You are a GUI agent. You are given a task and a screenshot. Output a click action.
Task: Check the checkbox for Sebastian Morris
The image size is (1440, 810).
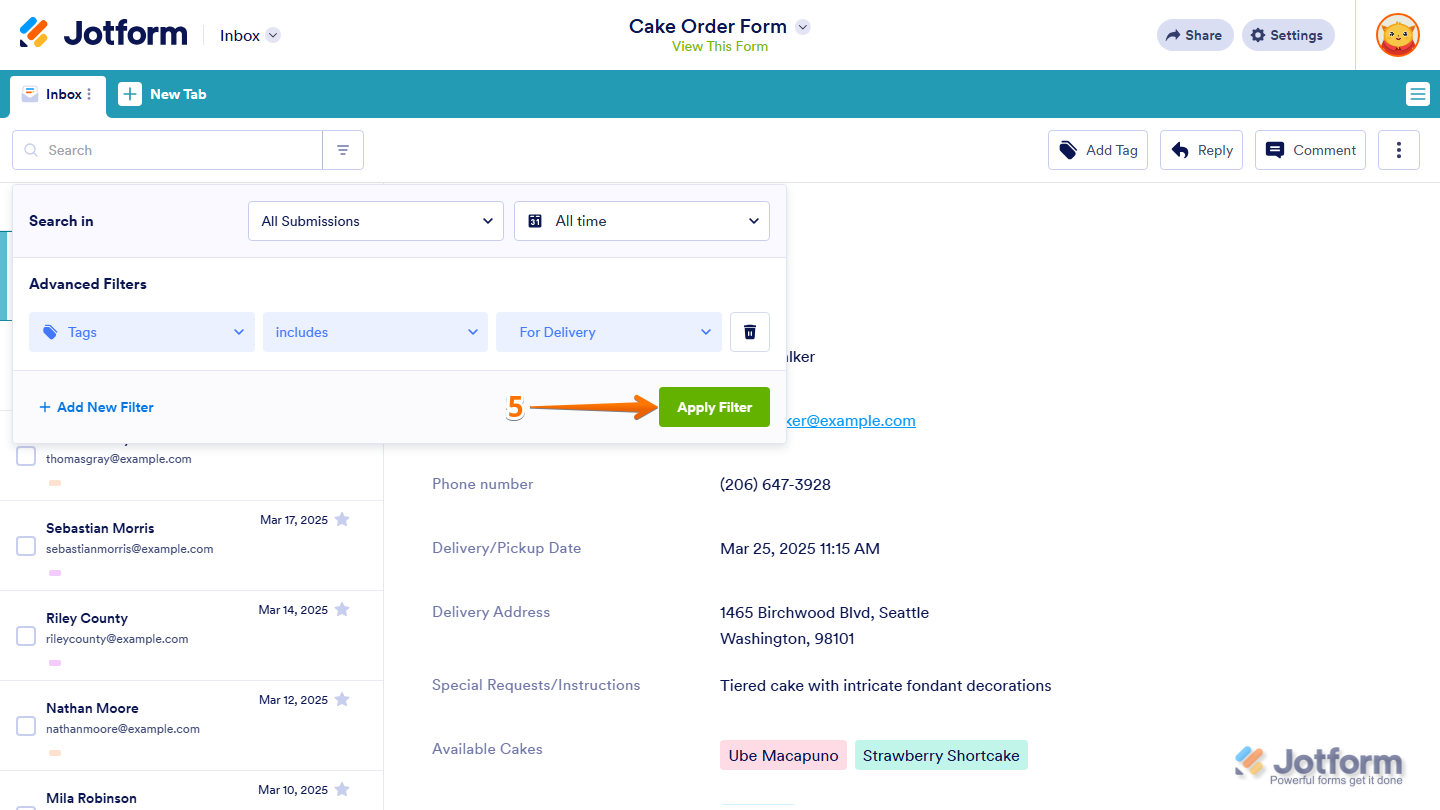[26, 545]
